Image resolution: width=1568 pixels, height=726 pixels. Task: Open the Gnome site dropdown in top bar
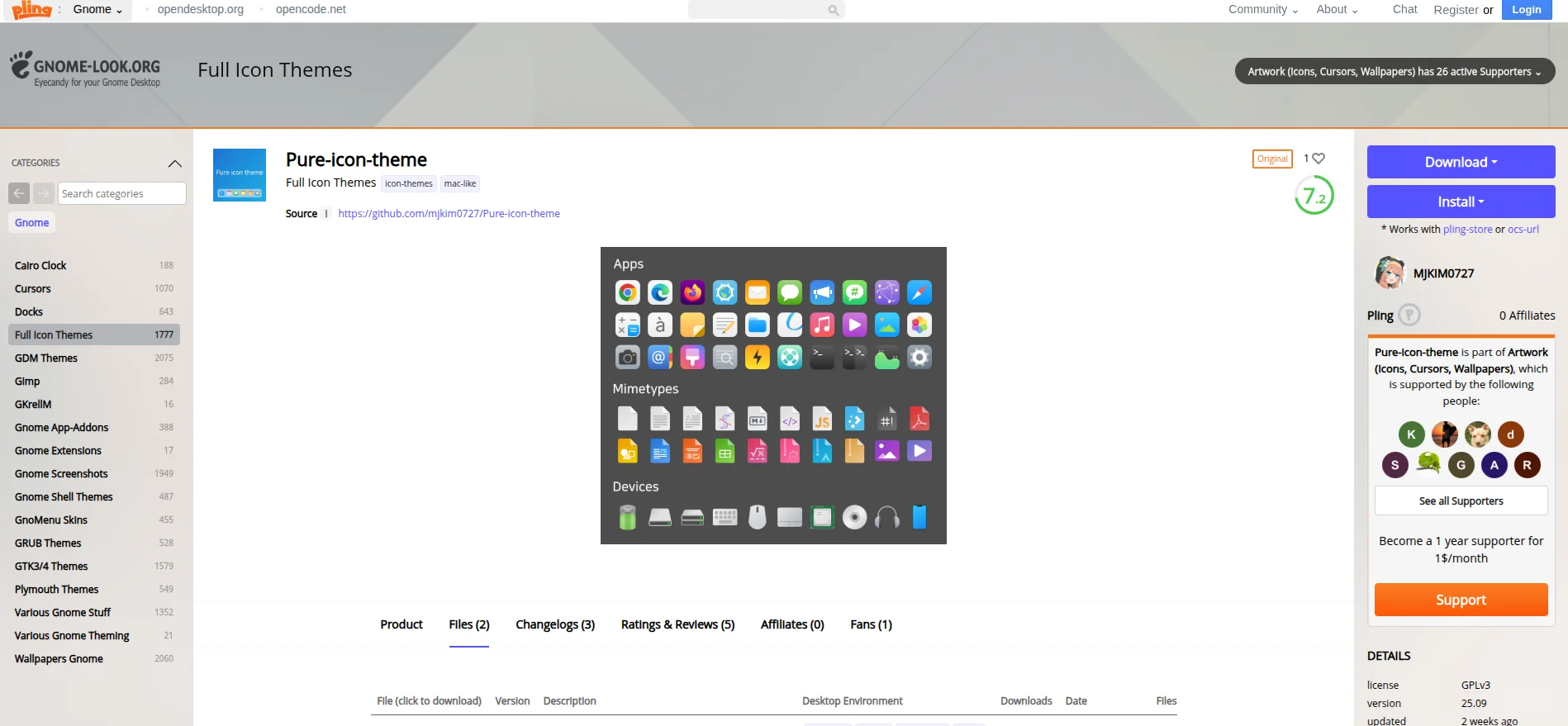97,10
